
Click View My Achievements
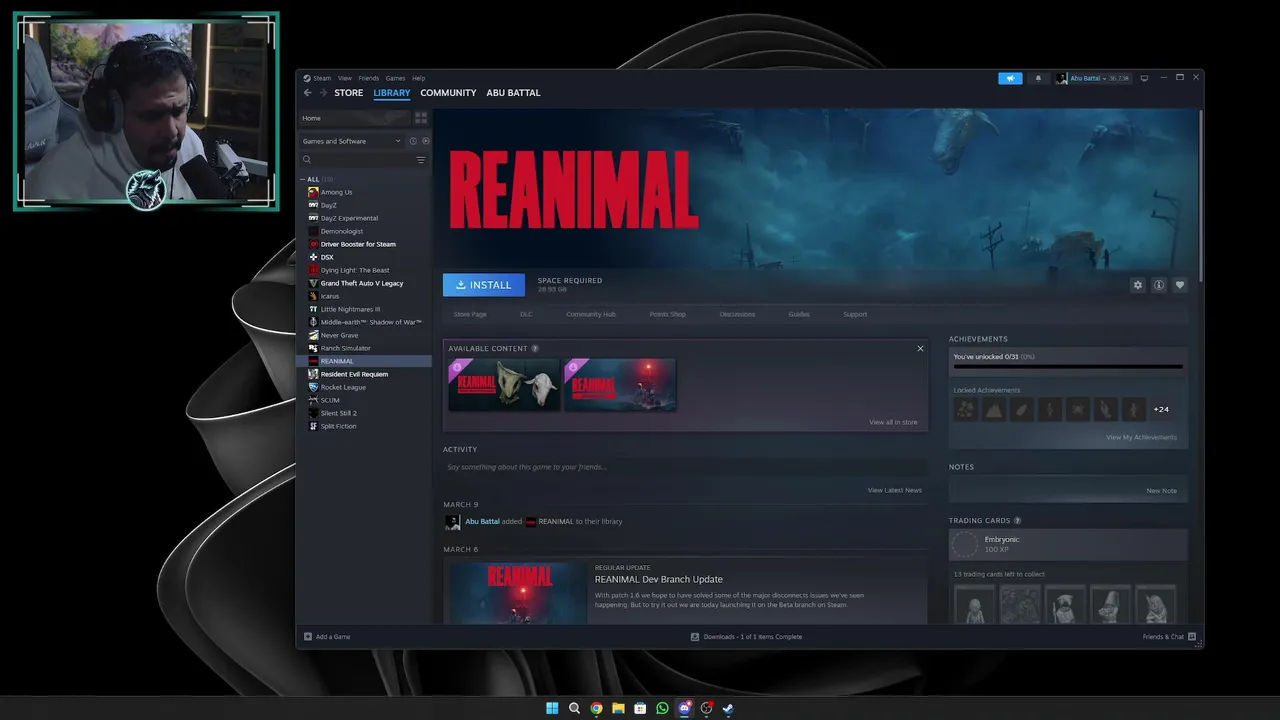click(x=1141, y=437)
